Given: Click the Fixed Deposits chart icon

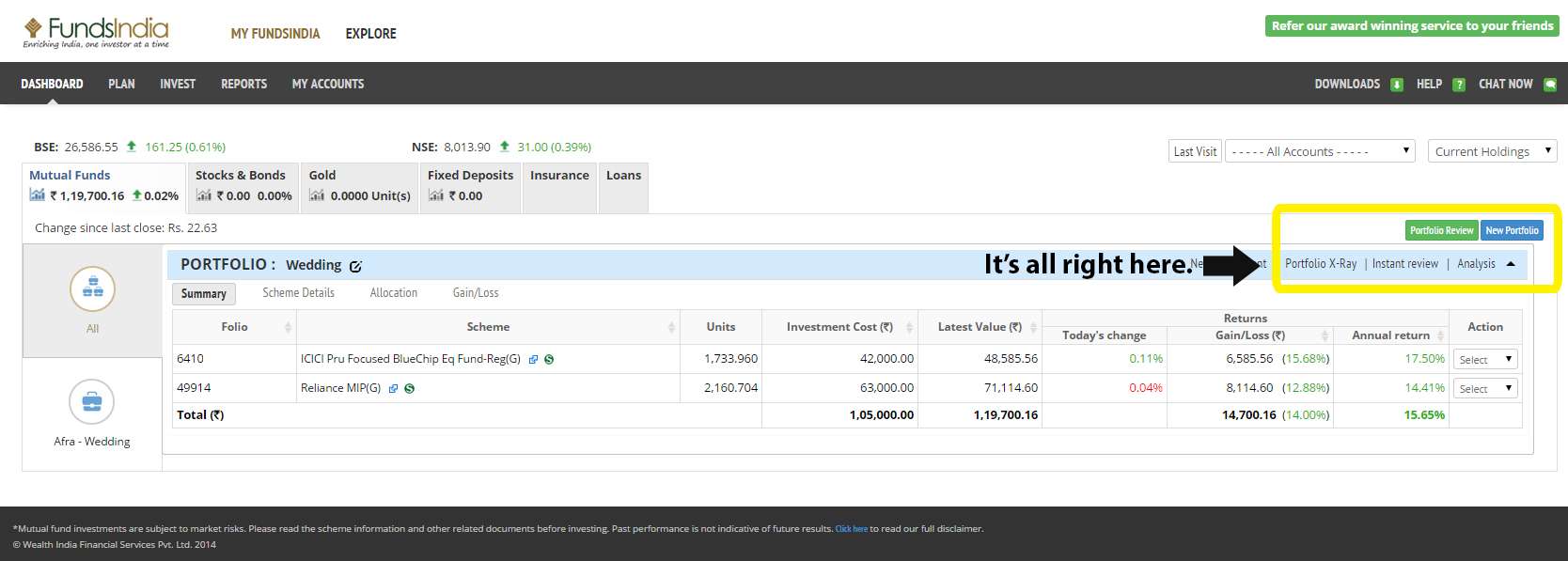Looking at the screenshot, I should coord(435,195).
